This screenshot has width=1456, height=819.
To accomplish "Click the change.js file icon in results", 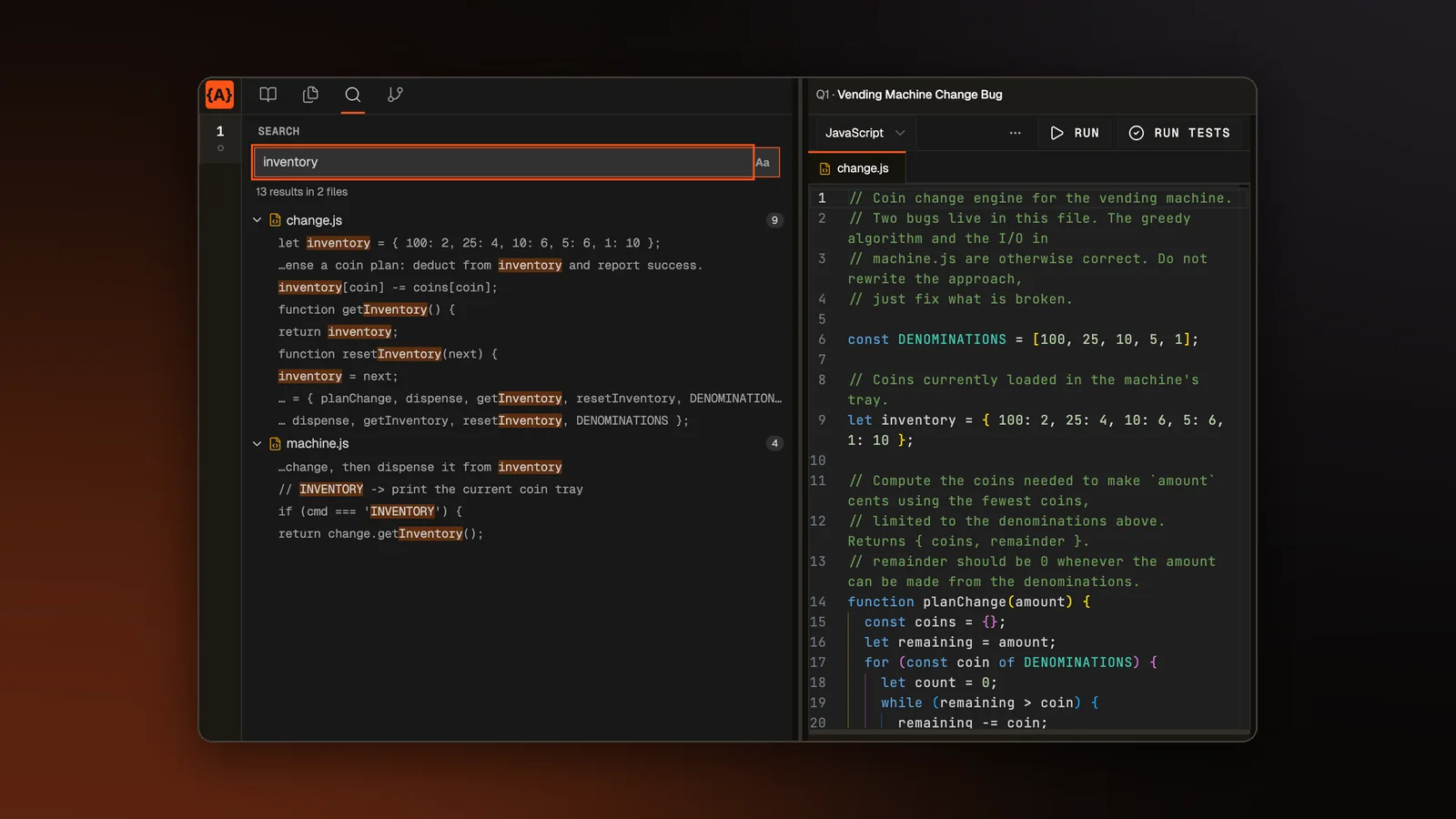I will tap(275, 220).
